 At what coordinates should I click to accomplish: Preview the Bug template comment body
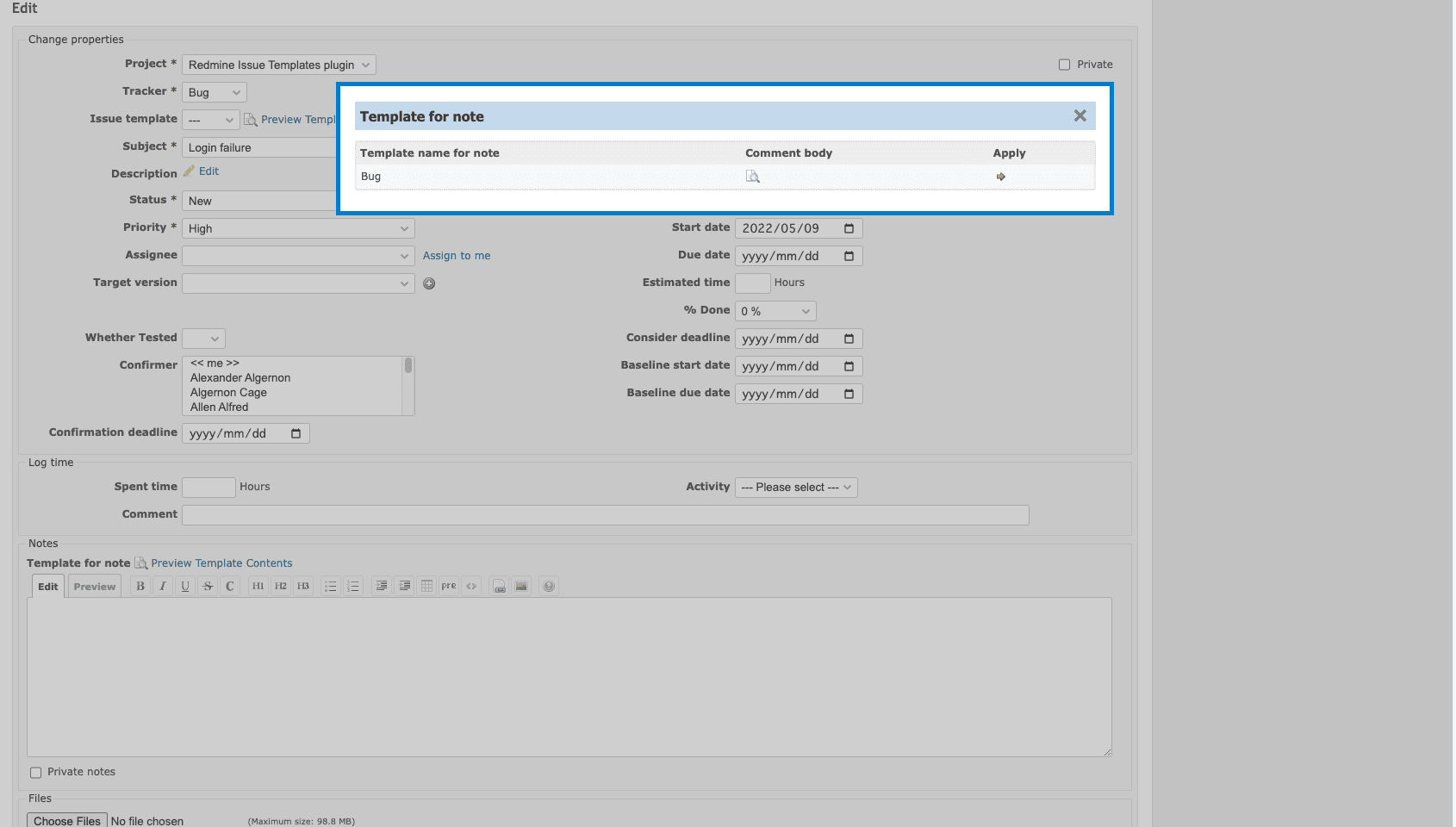coord(752,177)
